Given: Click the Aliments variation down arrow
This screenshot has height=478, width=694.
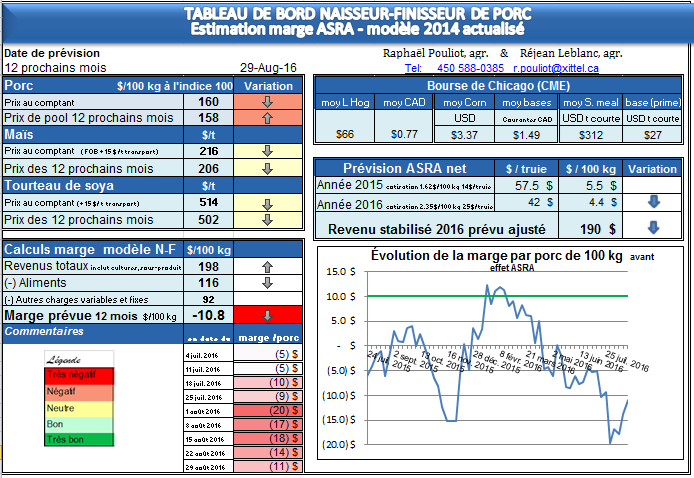Looking at the screenshot, I should click(x=267, y=283).
